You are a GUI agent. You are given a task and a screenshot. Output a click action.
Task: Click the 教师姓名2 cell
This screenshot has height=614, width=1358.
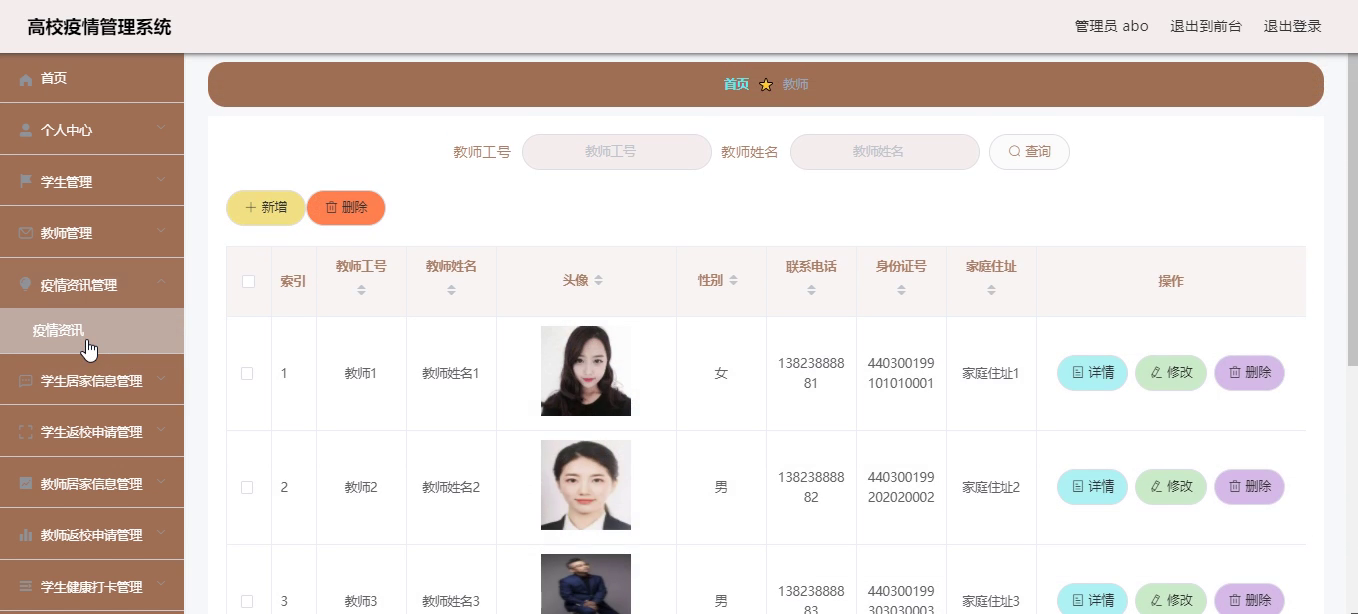tap(451, 488)
